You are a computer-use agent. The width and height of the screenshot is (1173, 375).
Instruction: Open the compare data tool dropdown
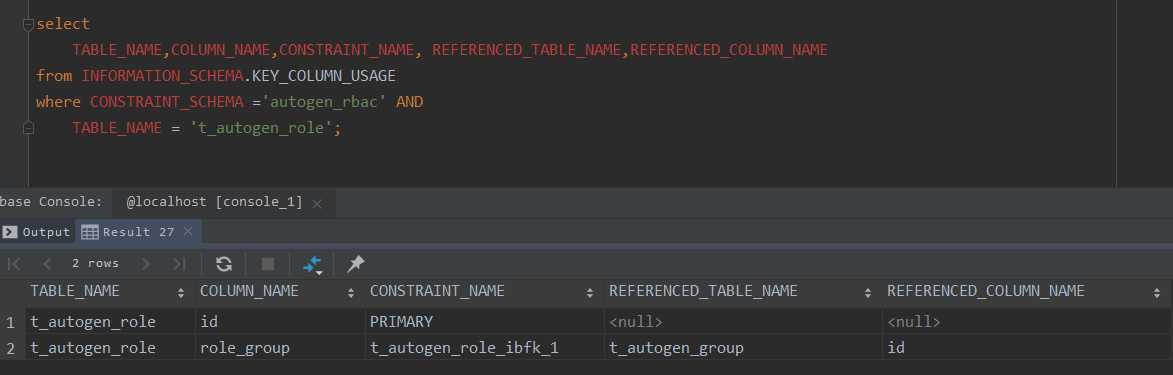[313, 264]
